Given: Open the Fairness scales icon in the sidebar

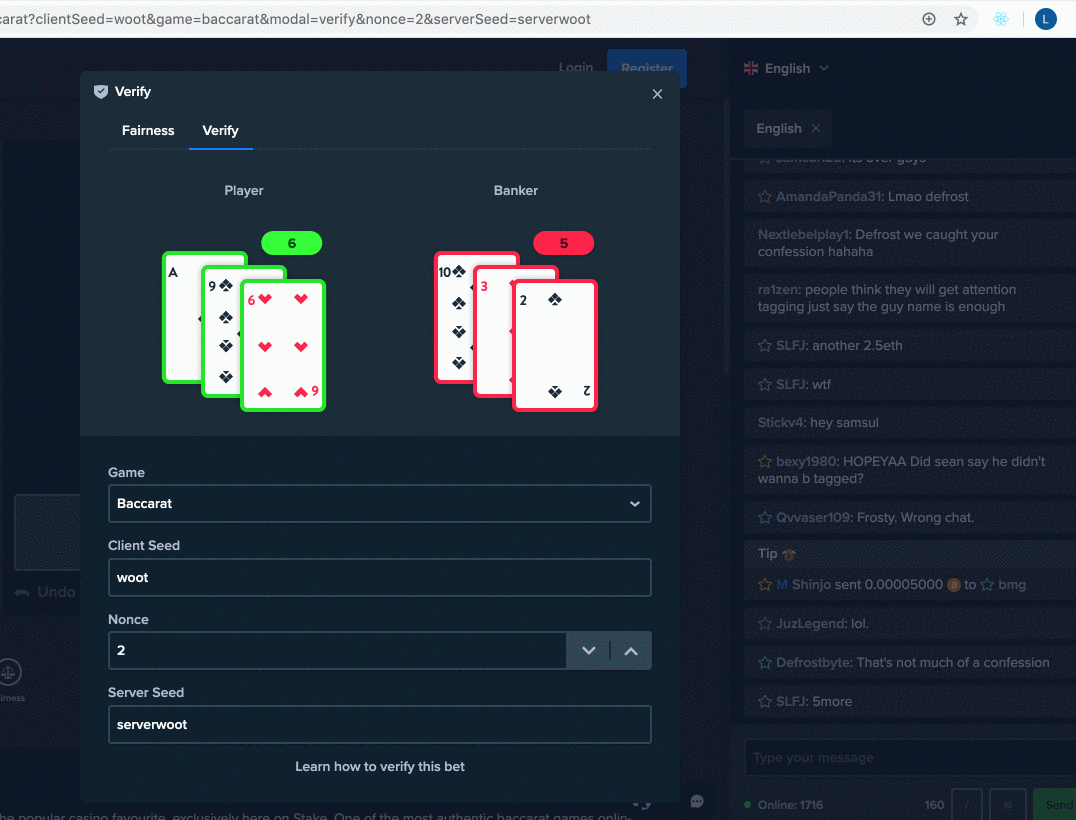Looking at the screenshot, I should [10, 672].
